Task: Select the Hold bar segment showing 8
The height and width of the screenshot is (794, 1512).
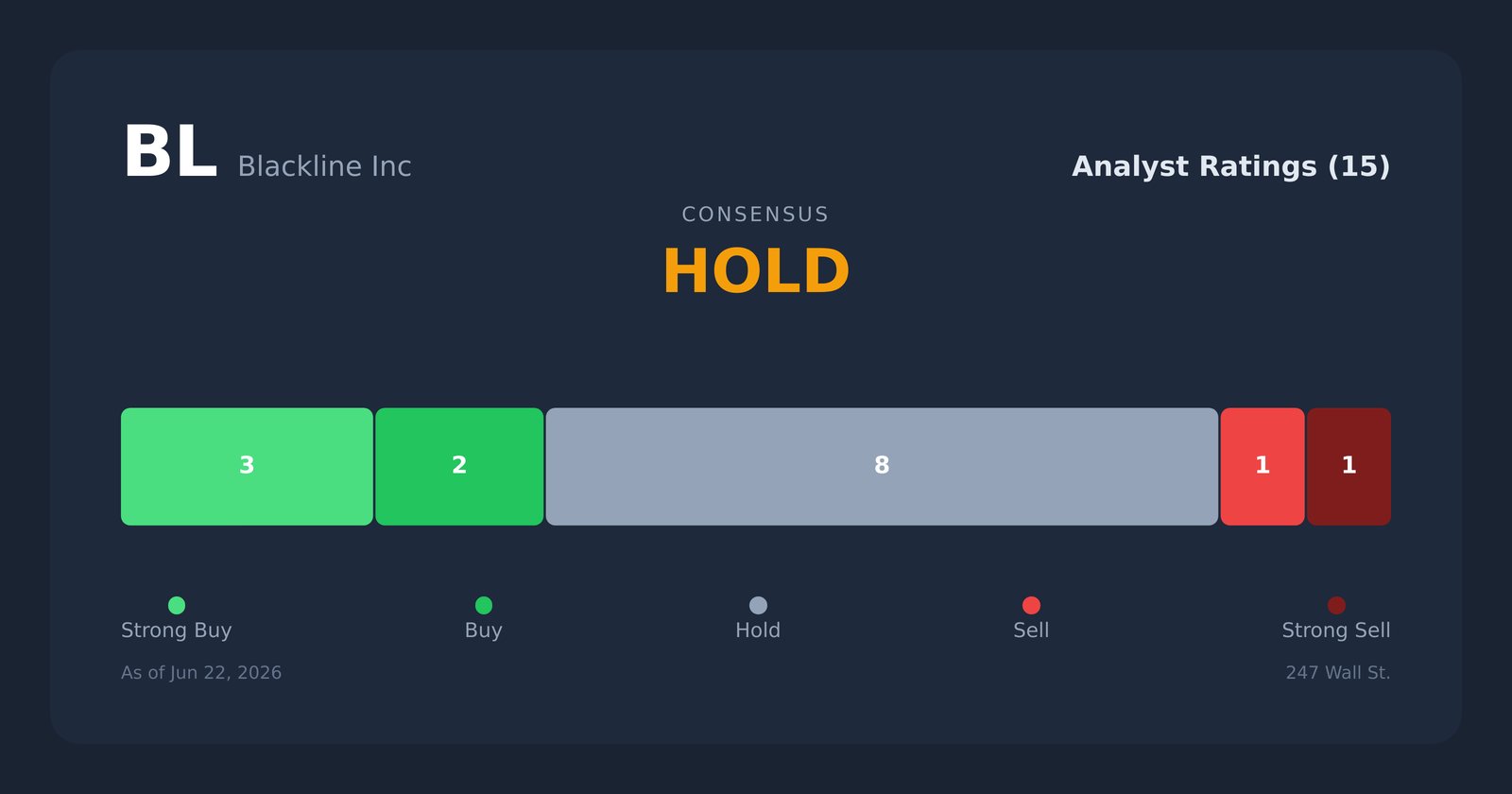Action: pyautogui.click(x=882, y=467)
